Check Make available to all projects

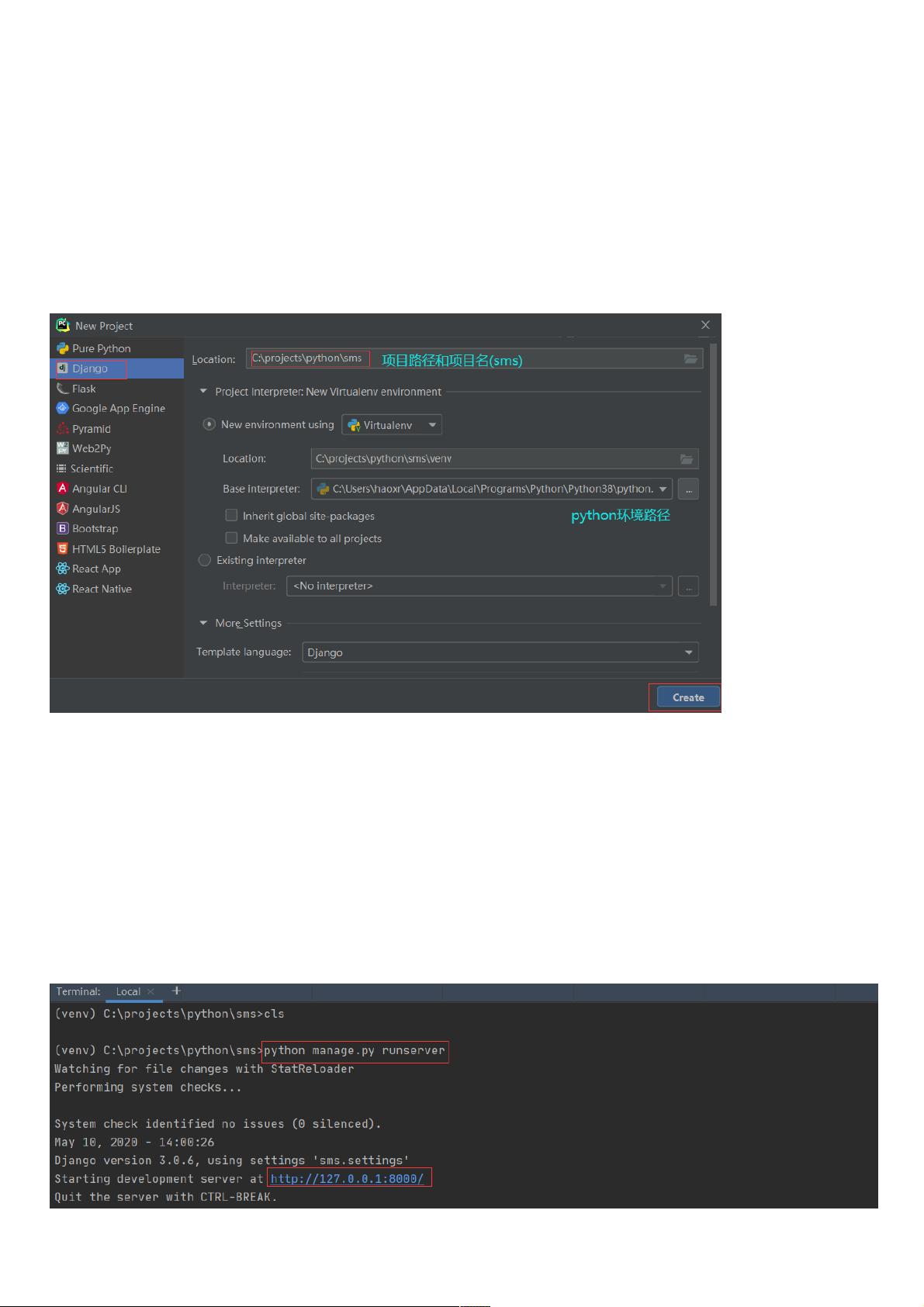pos(231,538)
